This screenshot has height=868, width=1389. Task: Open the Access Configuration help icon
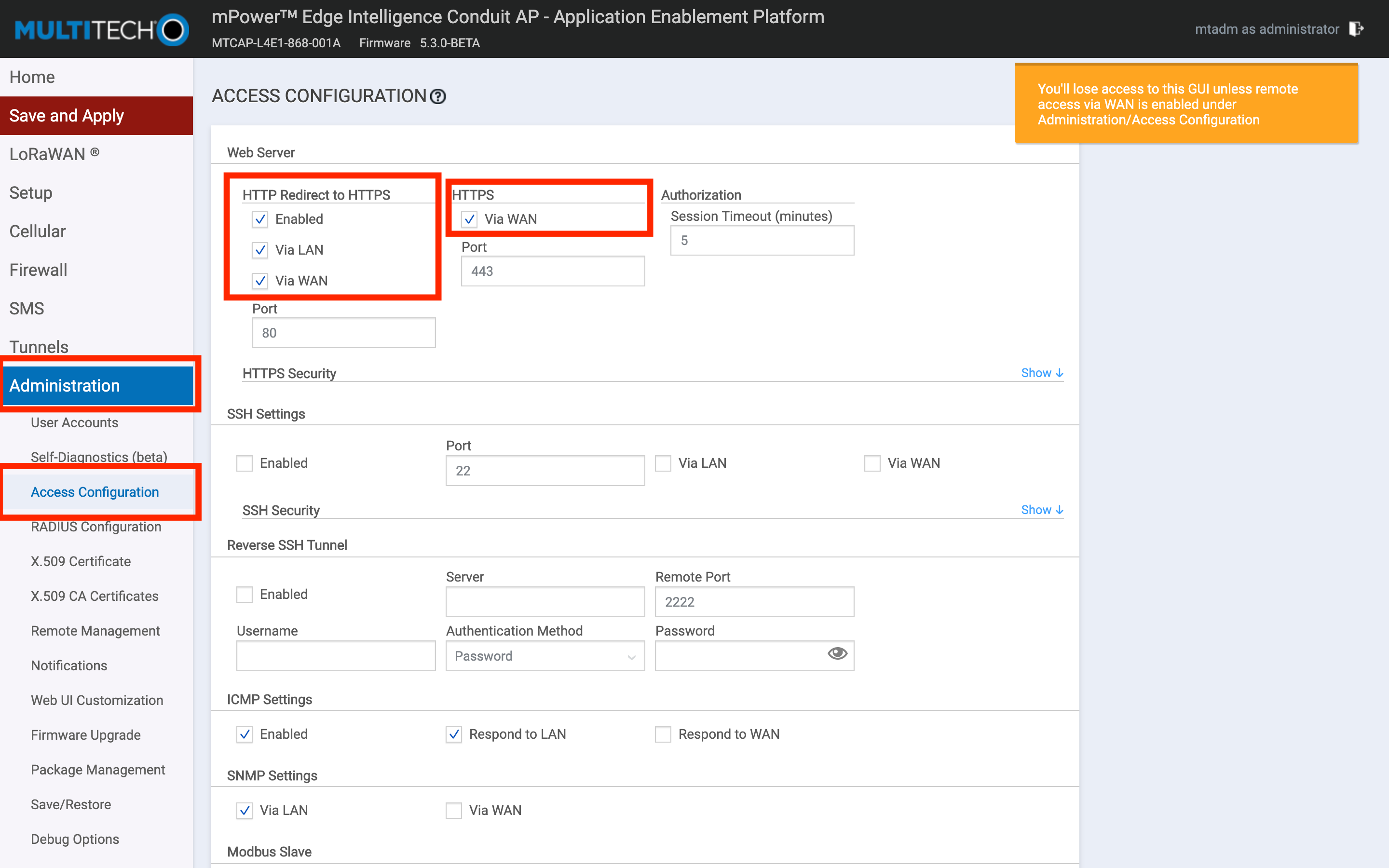tap(438, 96)
